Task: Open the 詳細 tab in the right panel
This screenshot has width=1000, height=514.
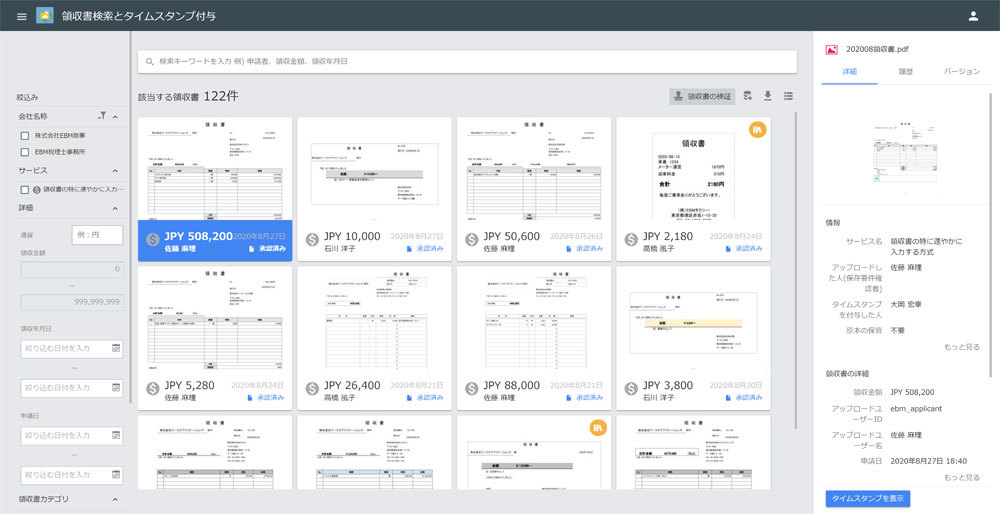Action: click(x=849, y=71)
